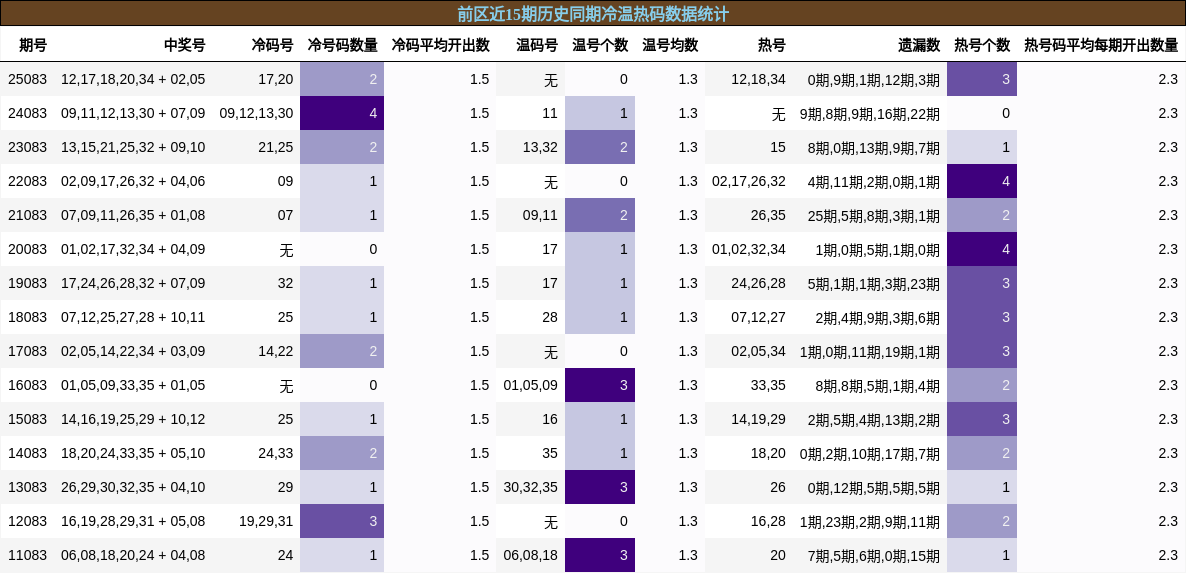The height and width of the screenshot is (573, 1186).
Task: Click the 热号码平均每期开出数量 column header
Action: coord(1101,45)
